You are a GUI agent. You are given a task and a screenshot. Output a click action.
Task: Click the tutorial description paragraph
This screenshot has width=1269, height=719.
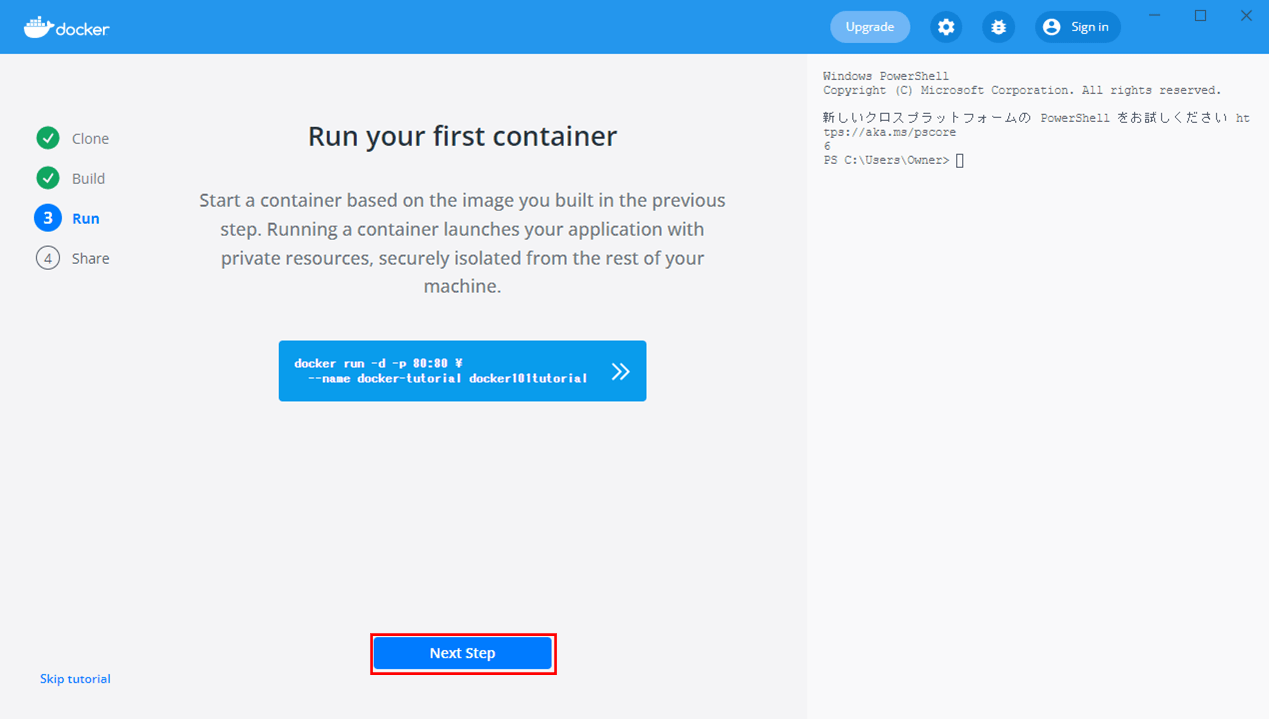click(462, 243)
